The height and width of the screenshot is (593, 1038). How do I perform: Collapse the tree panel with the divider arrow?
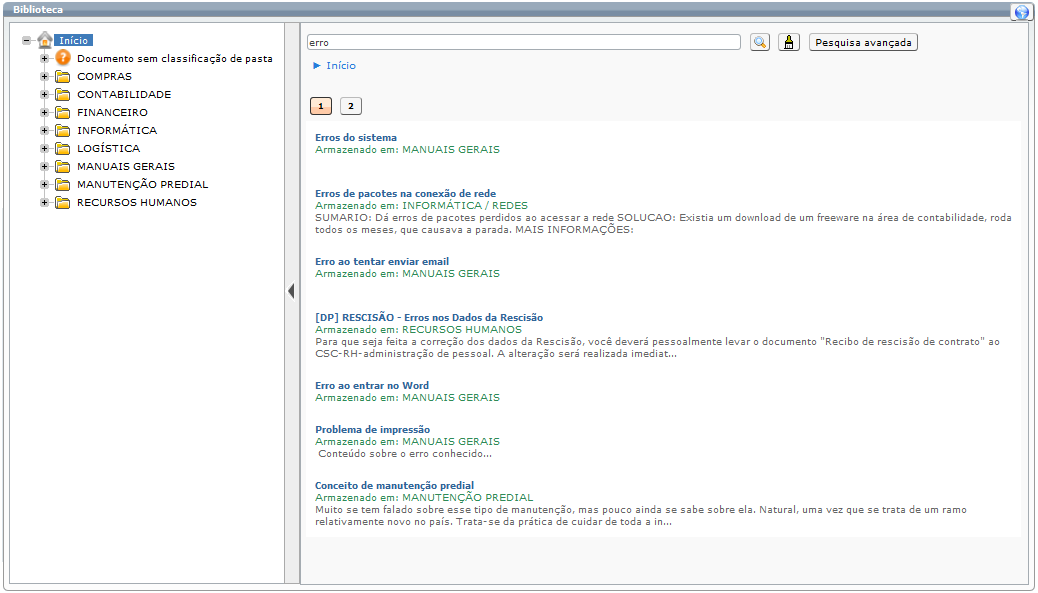(x=290, y=290)
